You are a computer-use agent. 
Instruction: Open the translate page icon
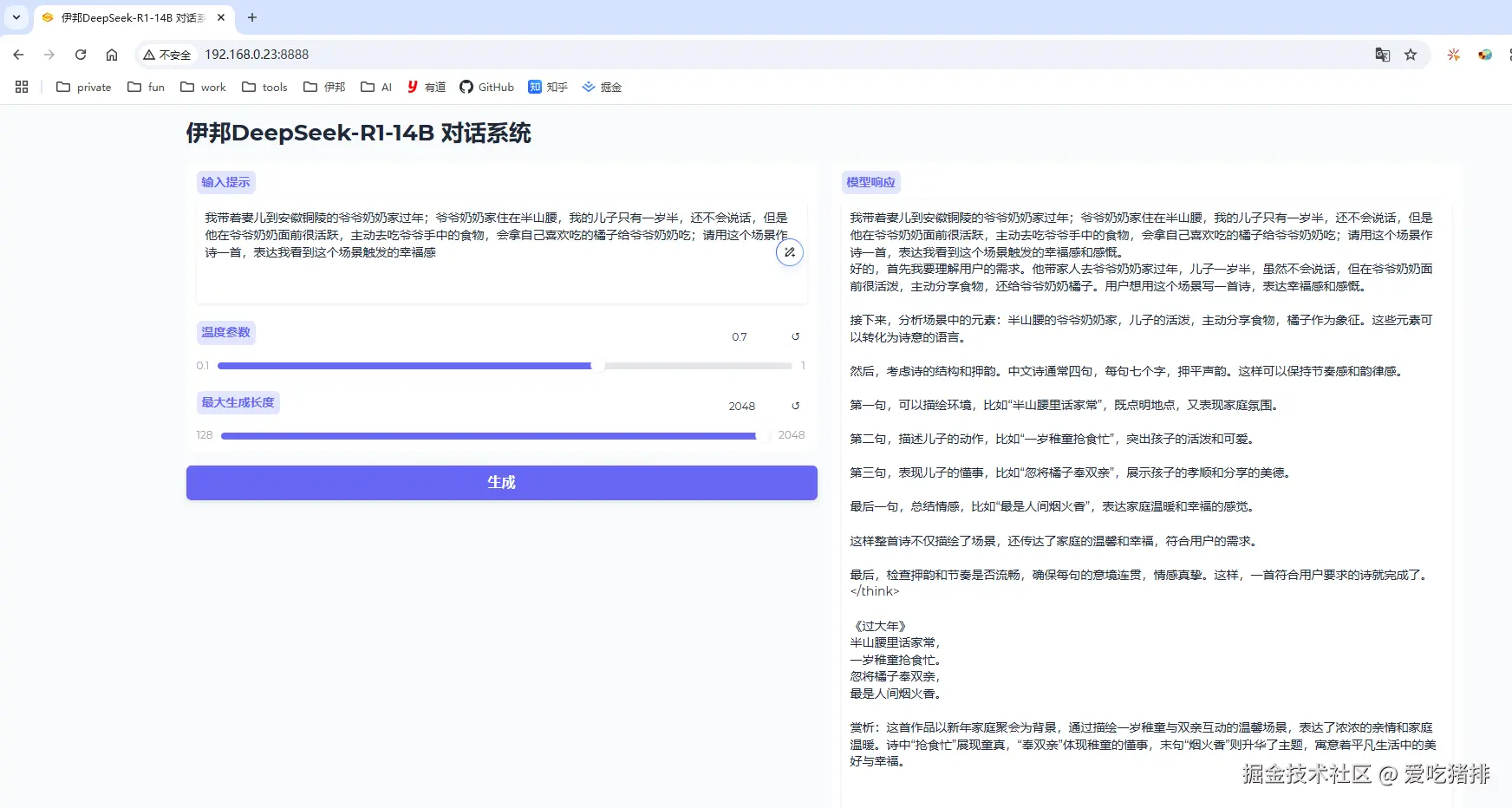click(x=1383, y=55)
